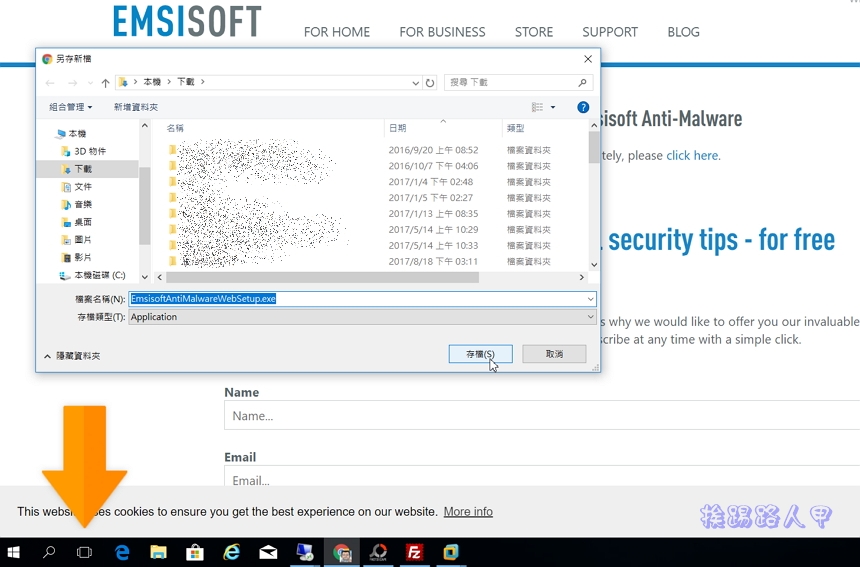Click the back navigation arrow in dialog
Viewport: 860px width, 567px height.
coord(50,83)
